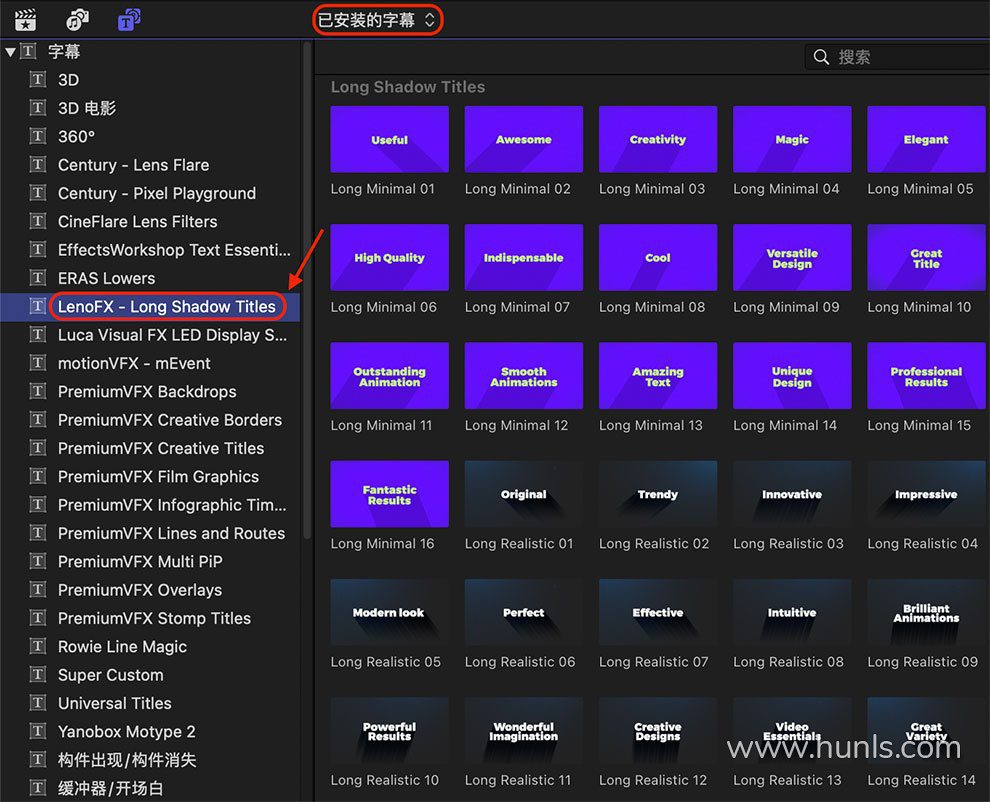Select the Long Realistic 11 'Wonderful Imagination' thumbnail
The height and width of the screenshot is (802, 990).
[x=523, y=731]
